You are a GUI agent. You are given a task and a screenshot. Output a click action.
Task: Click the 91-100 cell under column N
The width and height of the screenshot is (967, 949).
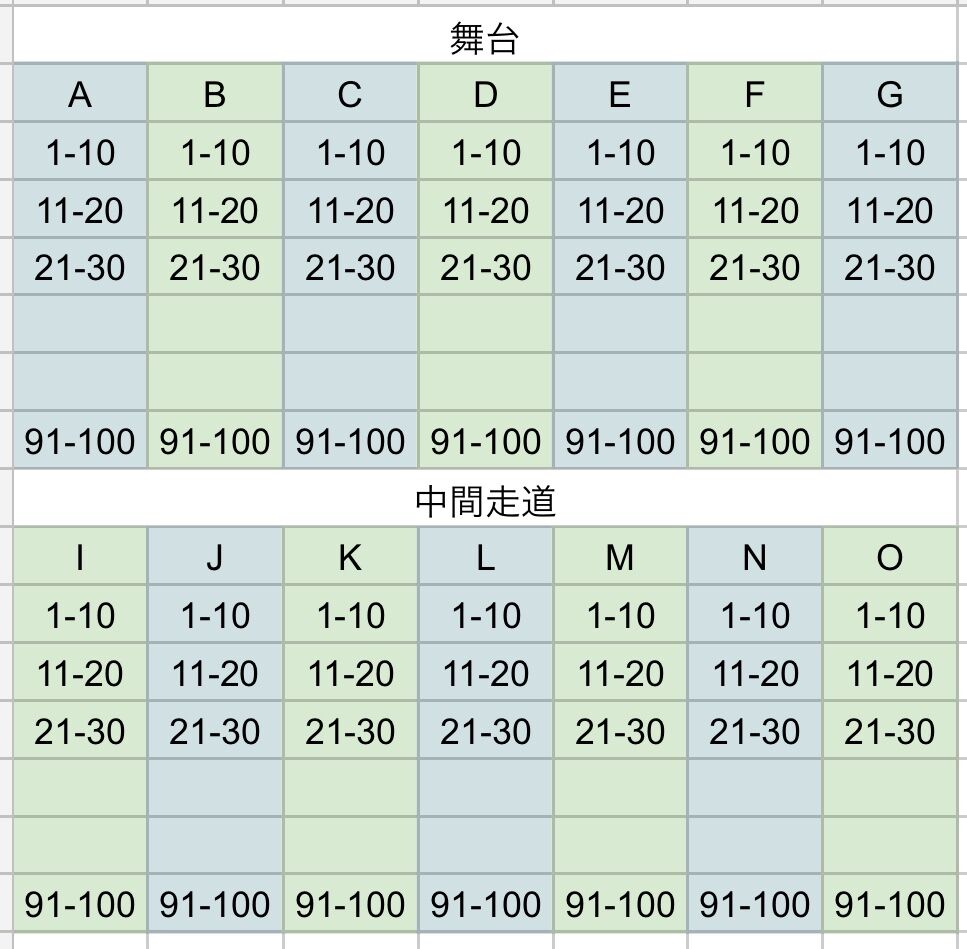point(755,903)
